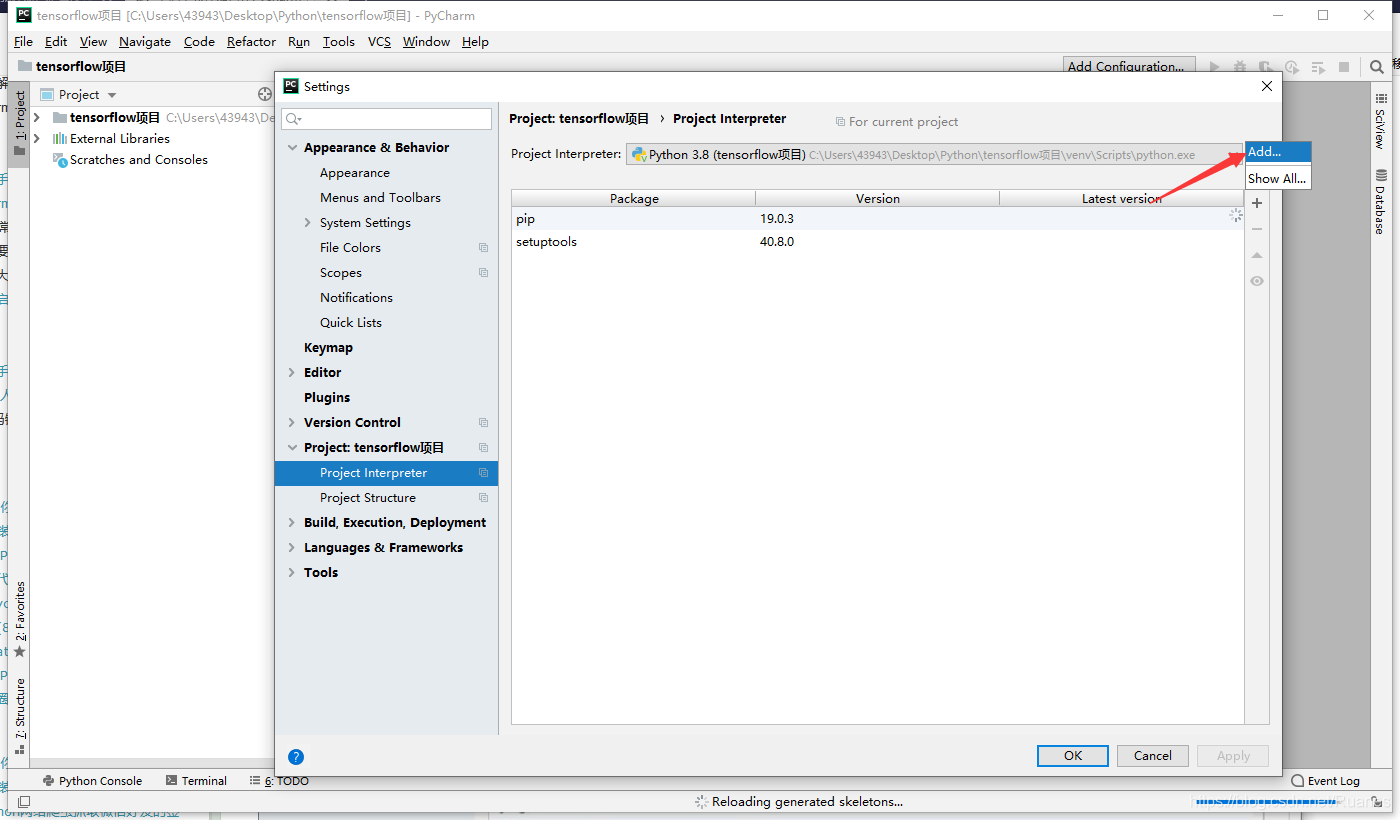Select Menus and Toolbars settings
Screen dimensions: 1400x820
coord(380,198)
